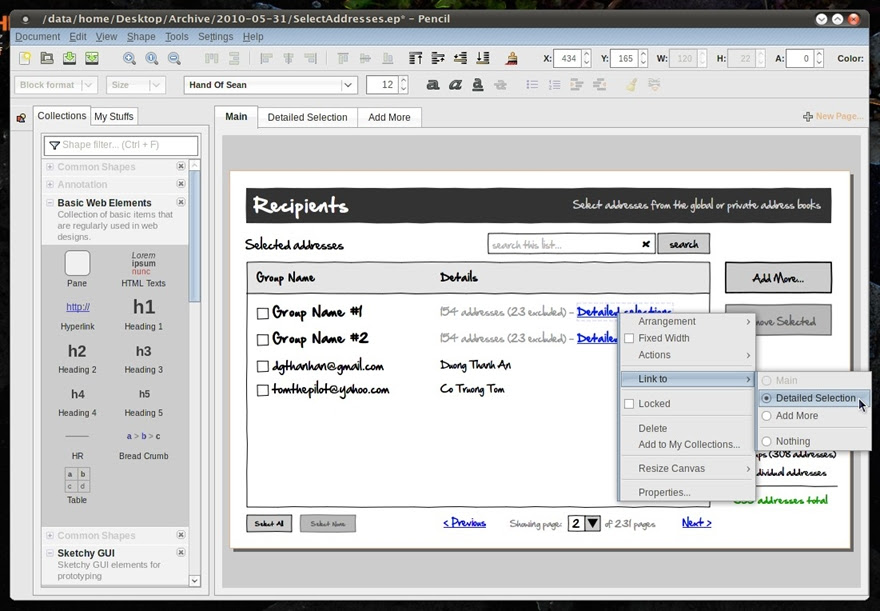Click the bullet list icon

534,84
